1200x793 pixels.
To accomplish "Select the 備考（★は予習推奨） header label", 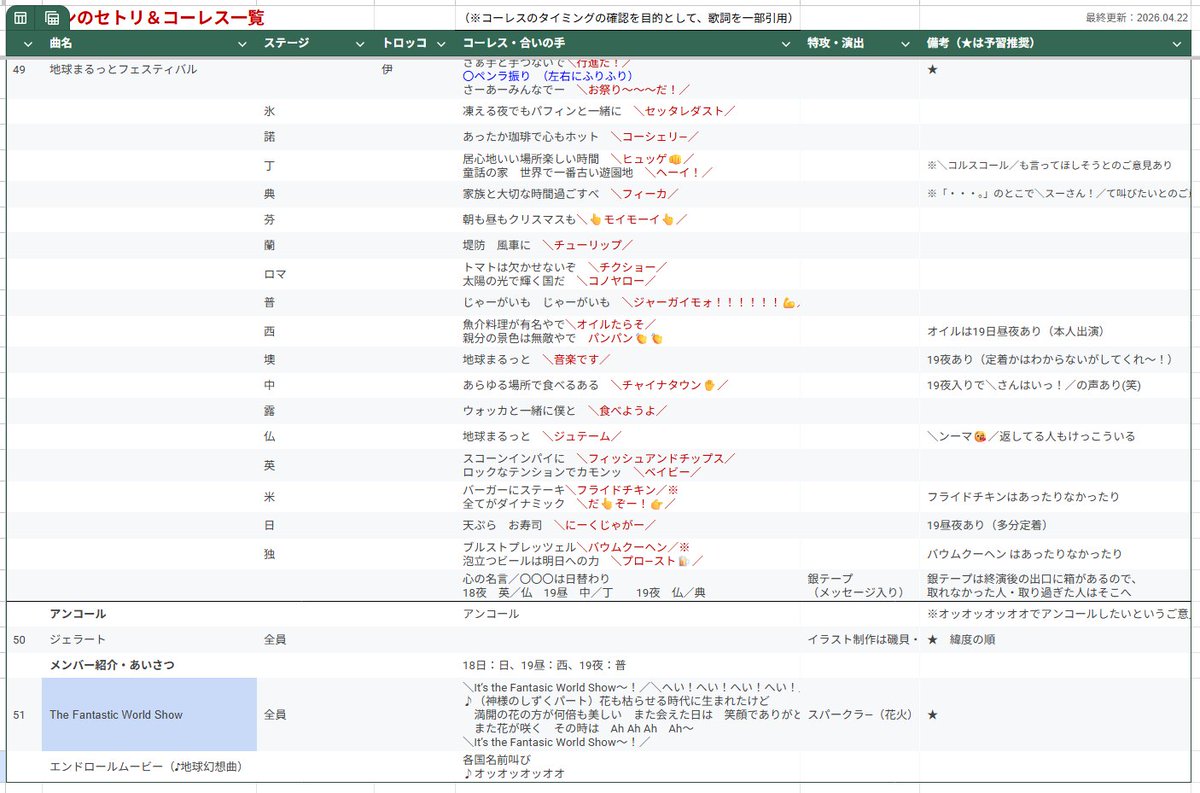I will 980,44.
